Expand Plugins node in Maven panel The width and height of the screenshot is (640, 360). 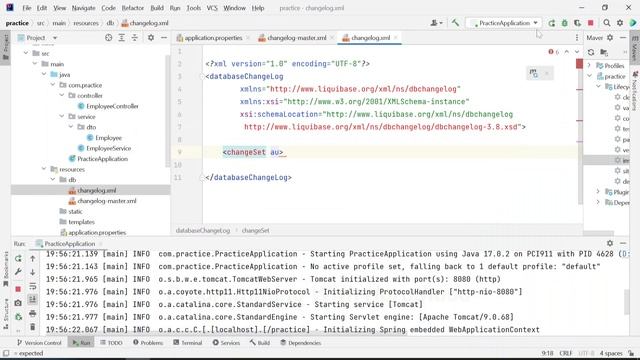click(598, 191)
